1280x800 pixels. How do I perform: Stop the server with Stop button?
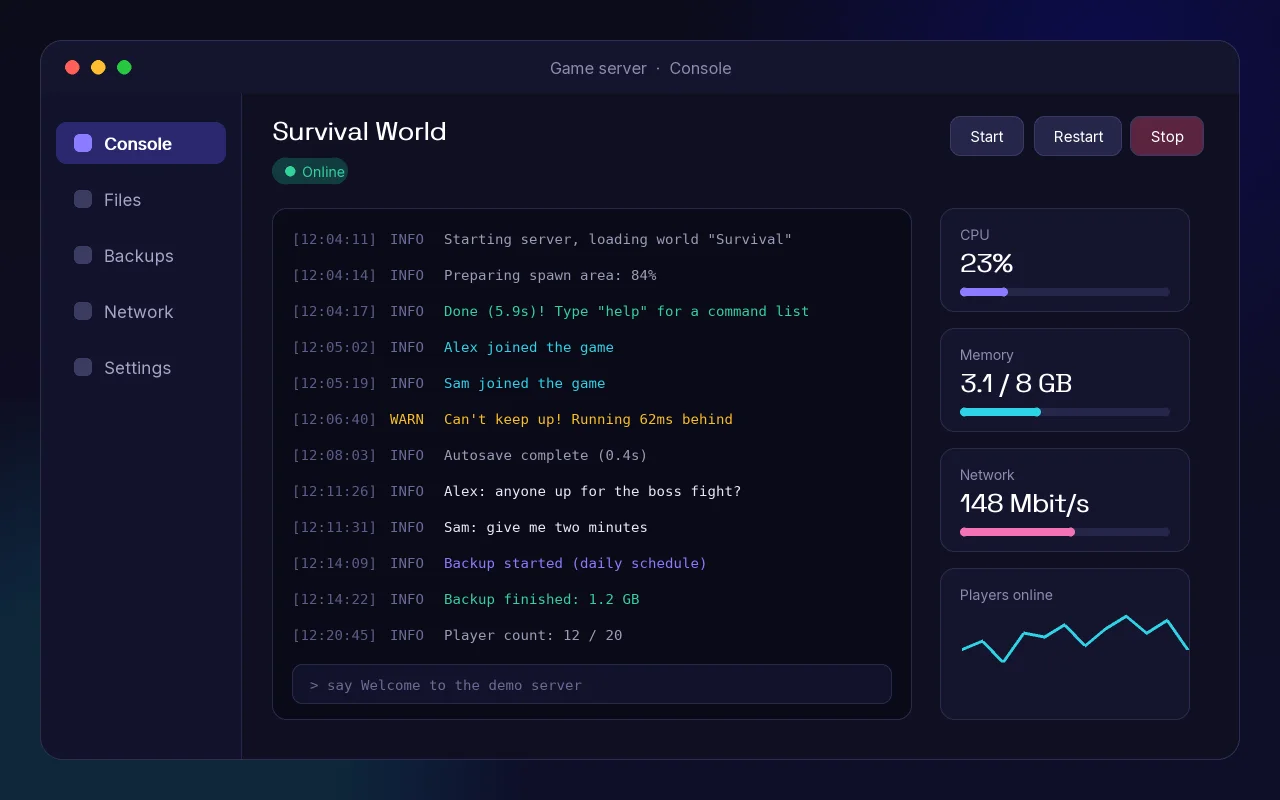coord(1167,136)
